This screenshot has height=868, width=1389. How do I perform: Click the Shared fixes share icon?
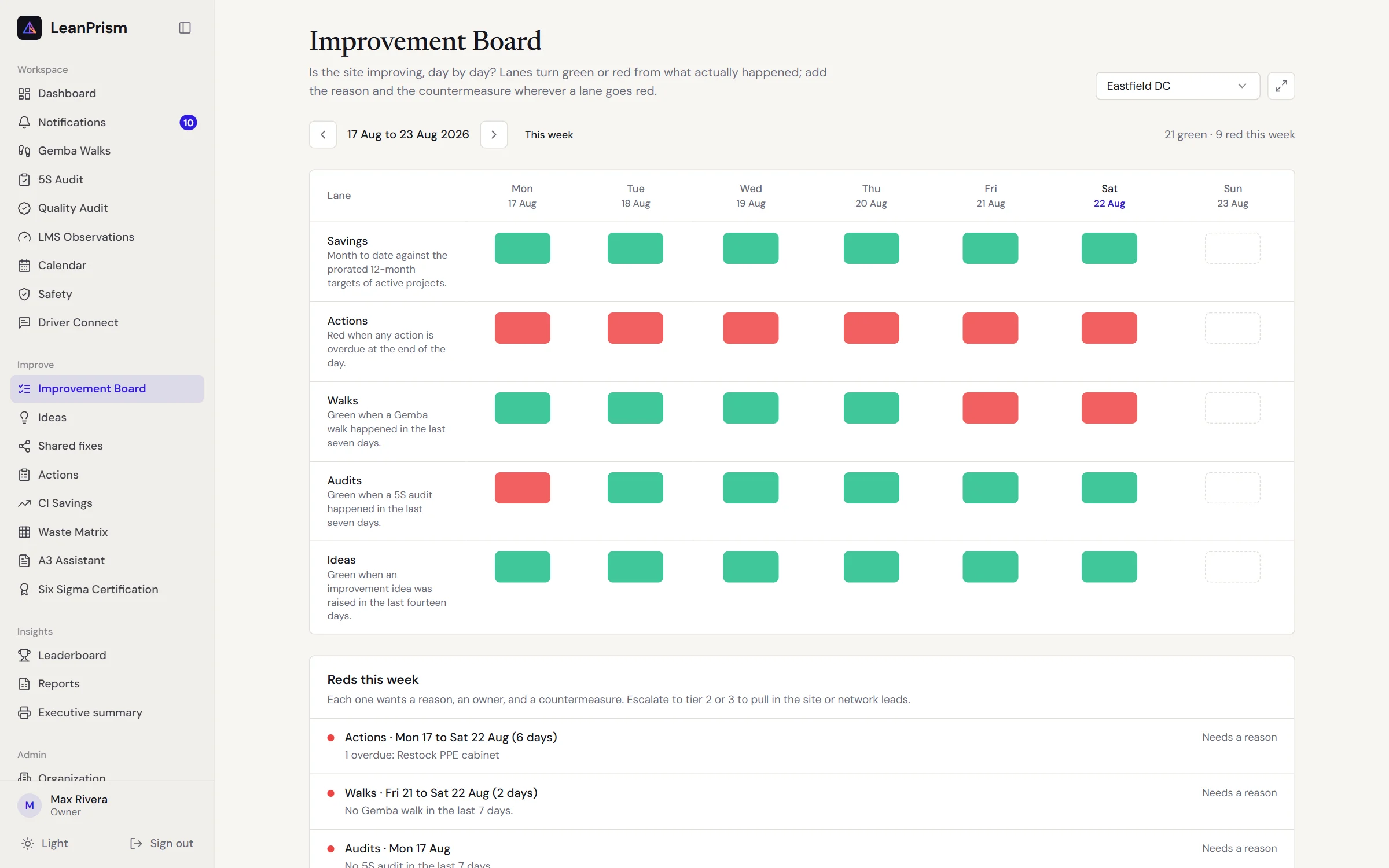tap(24, 446)
